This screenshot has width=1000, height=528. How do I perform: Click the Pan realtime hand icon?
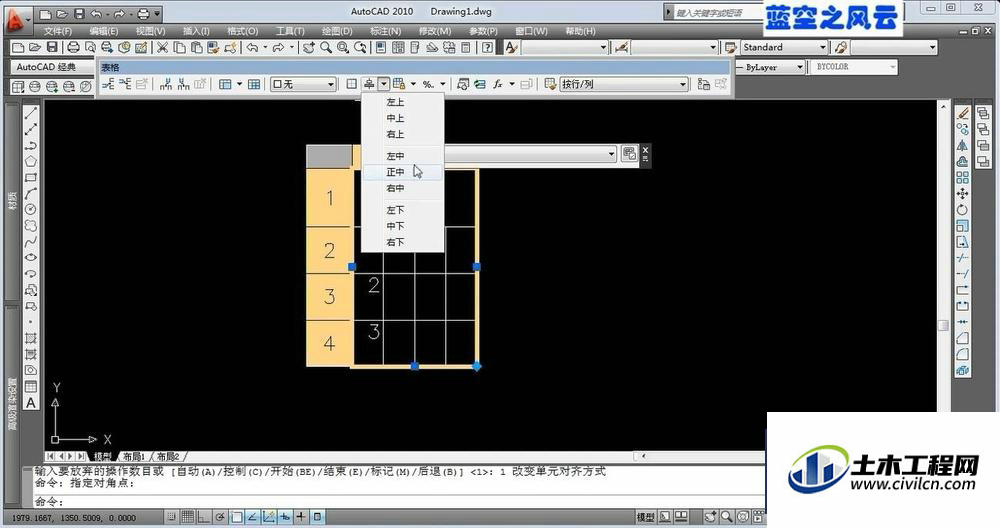pos(309,47)
